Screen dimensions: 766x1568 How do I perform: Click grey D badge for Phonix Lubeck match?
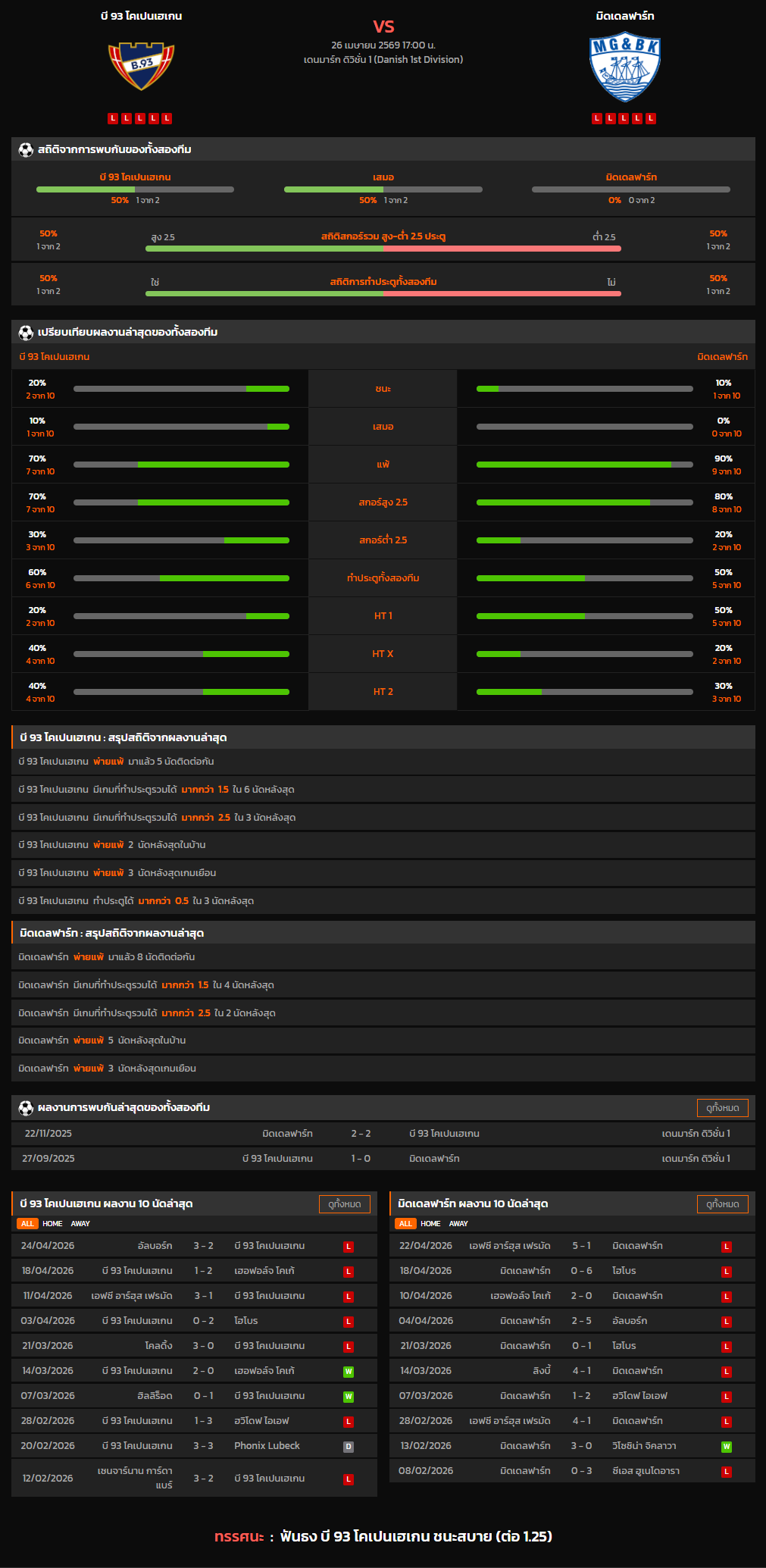coord(349,1446)
